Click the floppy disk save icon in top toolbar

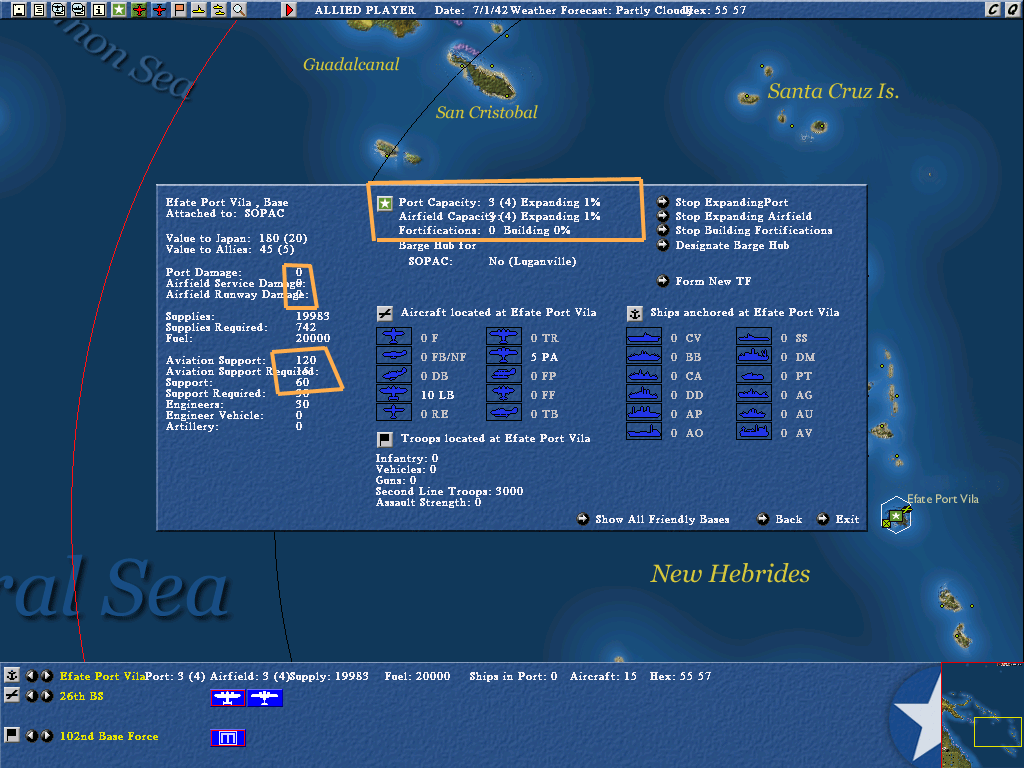pos(19,10)
